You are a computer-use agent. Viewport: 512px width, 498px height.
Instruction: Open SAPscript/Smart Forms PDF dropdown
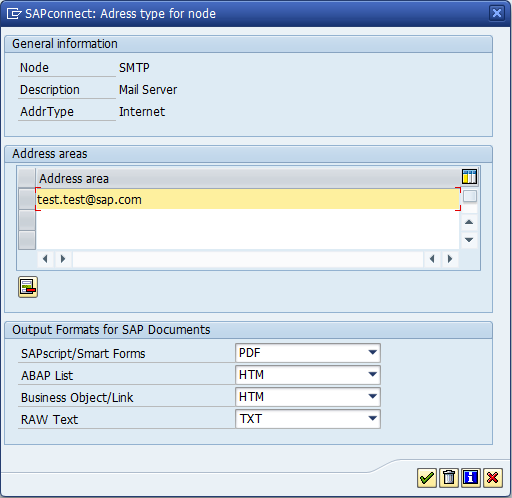(x=308, y=353)
